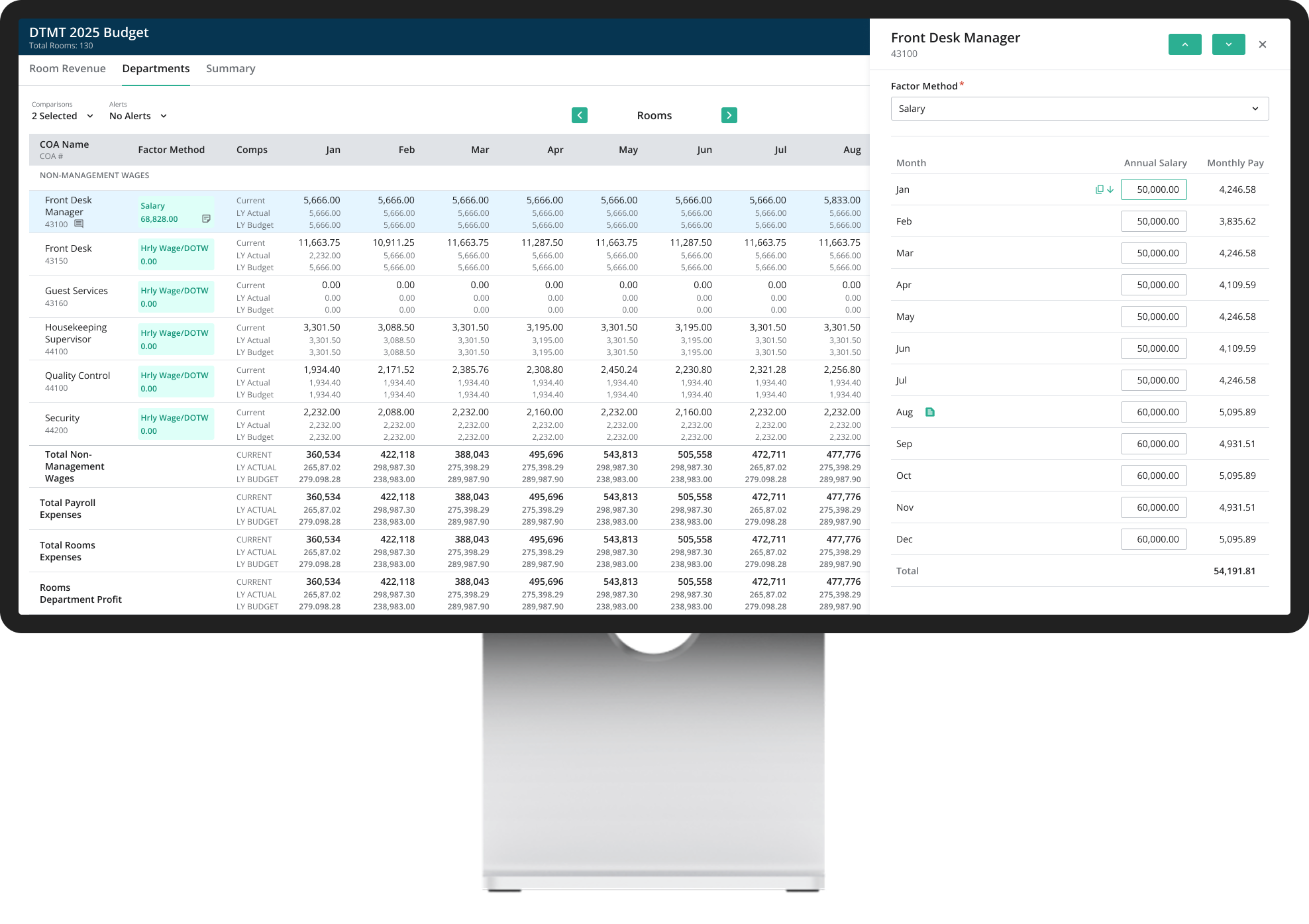Click the Dec annual salary input field
Image resolution: width=1309 pixels, height=924 pixels.
pyautogui.click(x=1153, y=539)
